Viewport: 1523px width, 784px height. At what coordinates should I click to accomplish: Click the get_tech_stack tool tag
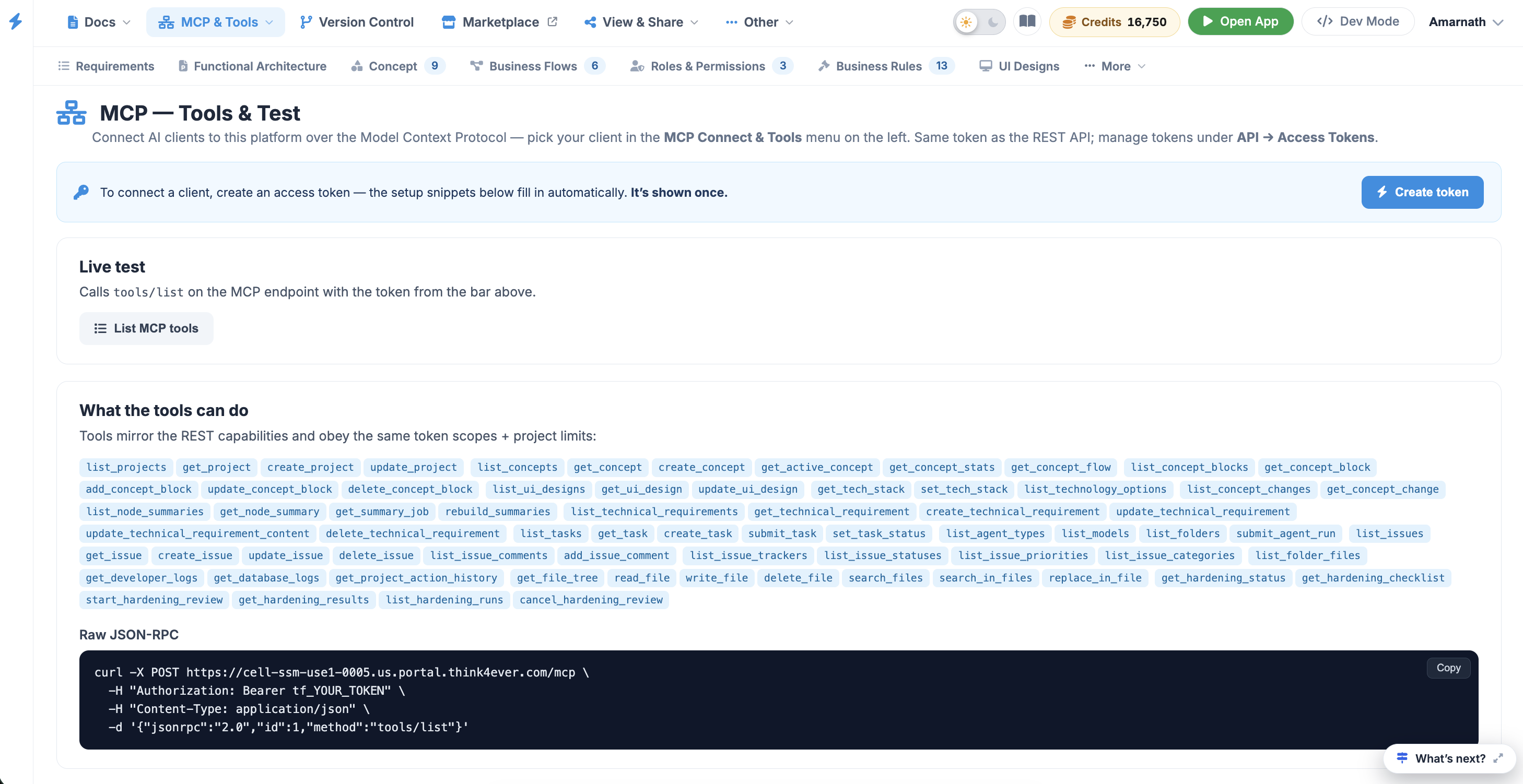click(x=860, y=489)
